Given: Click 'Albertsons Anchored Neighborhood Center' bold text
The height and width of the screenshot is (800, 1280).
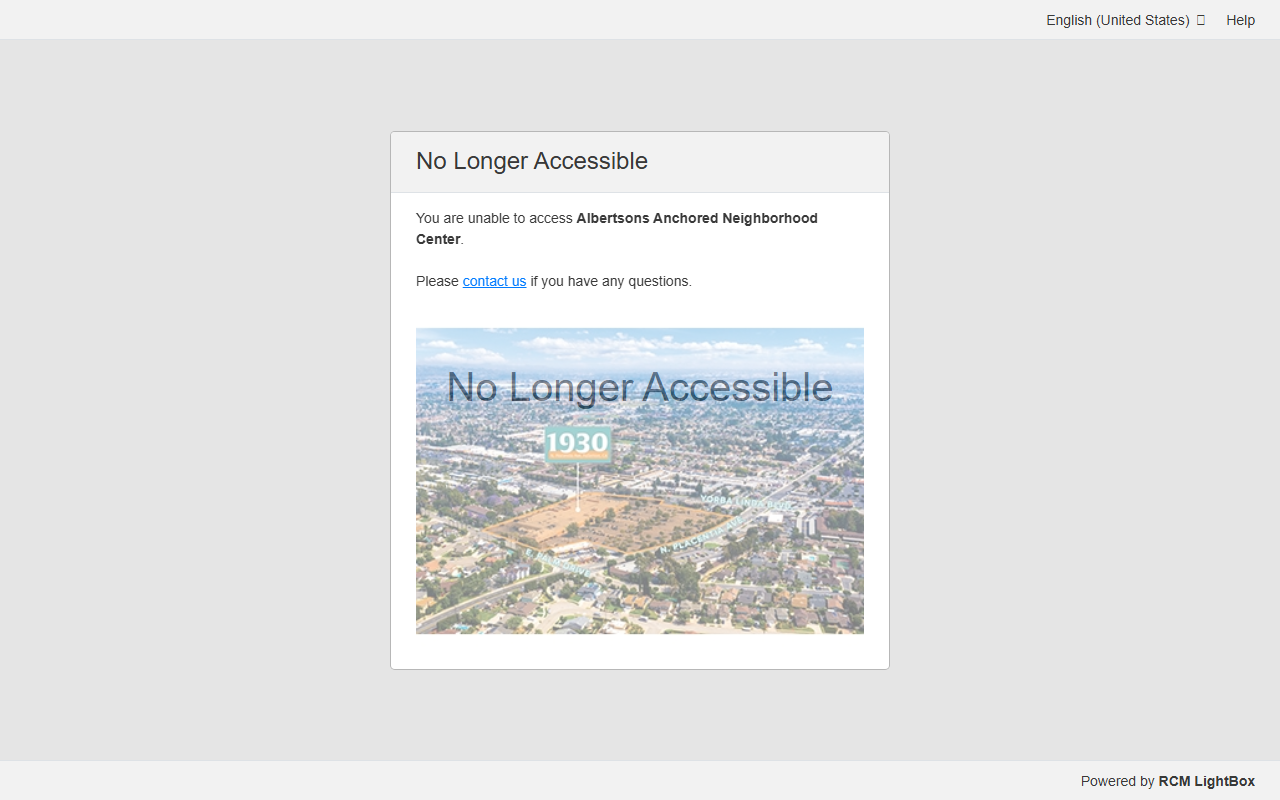Looking at the screenshot, I should click(x=617, y=228).
